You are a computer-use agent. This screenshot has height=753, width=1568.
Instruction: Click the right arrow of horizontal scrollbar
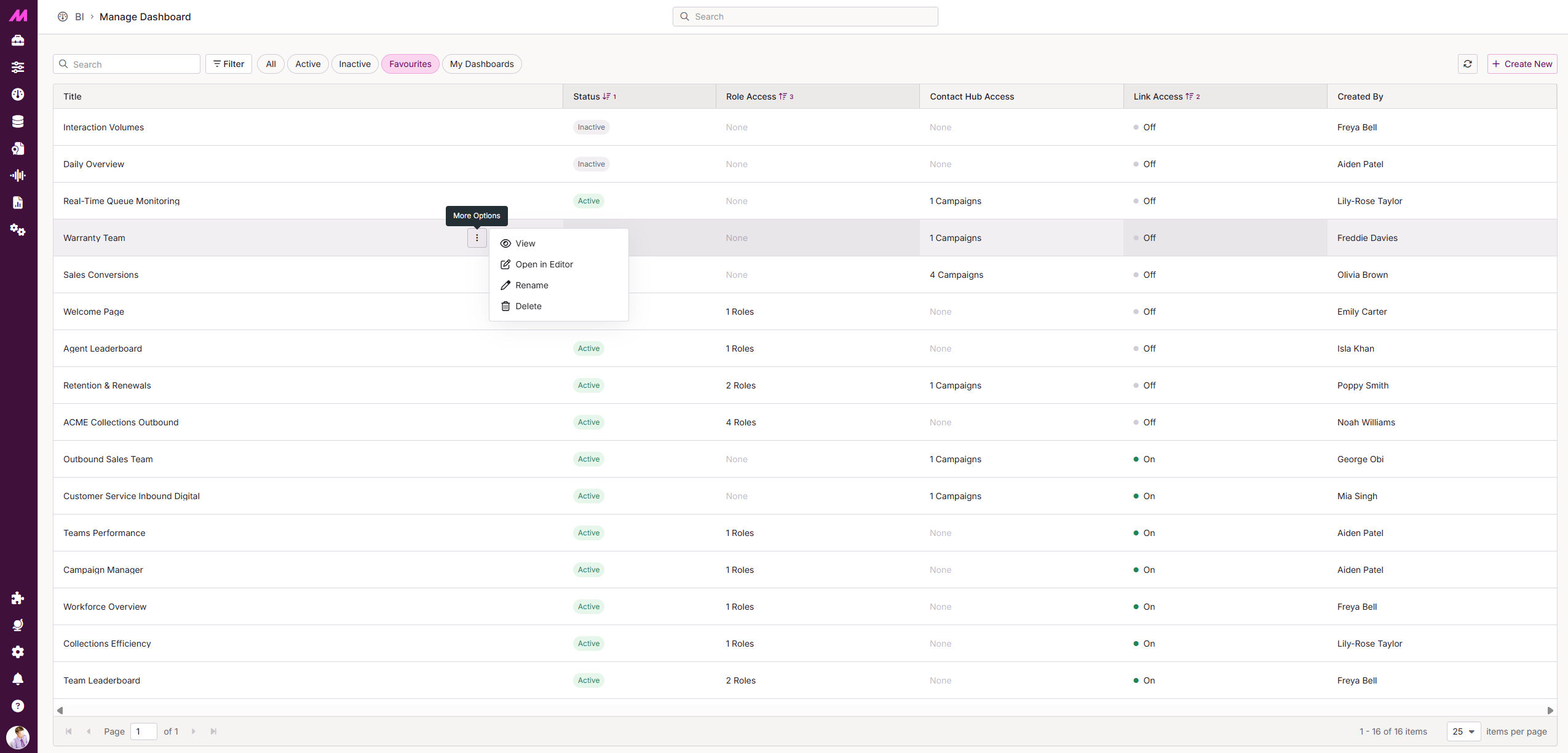pyautogui.click(x=1550, y=711)
